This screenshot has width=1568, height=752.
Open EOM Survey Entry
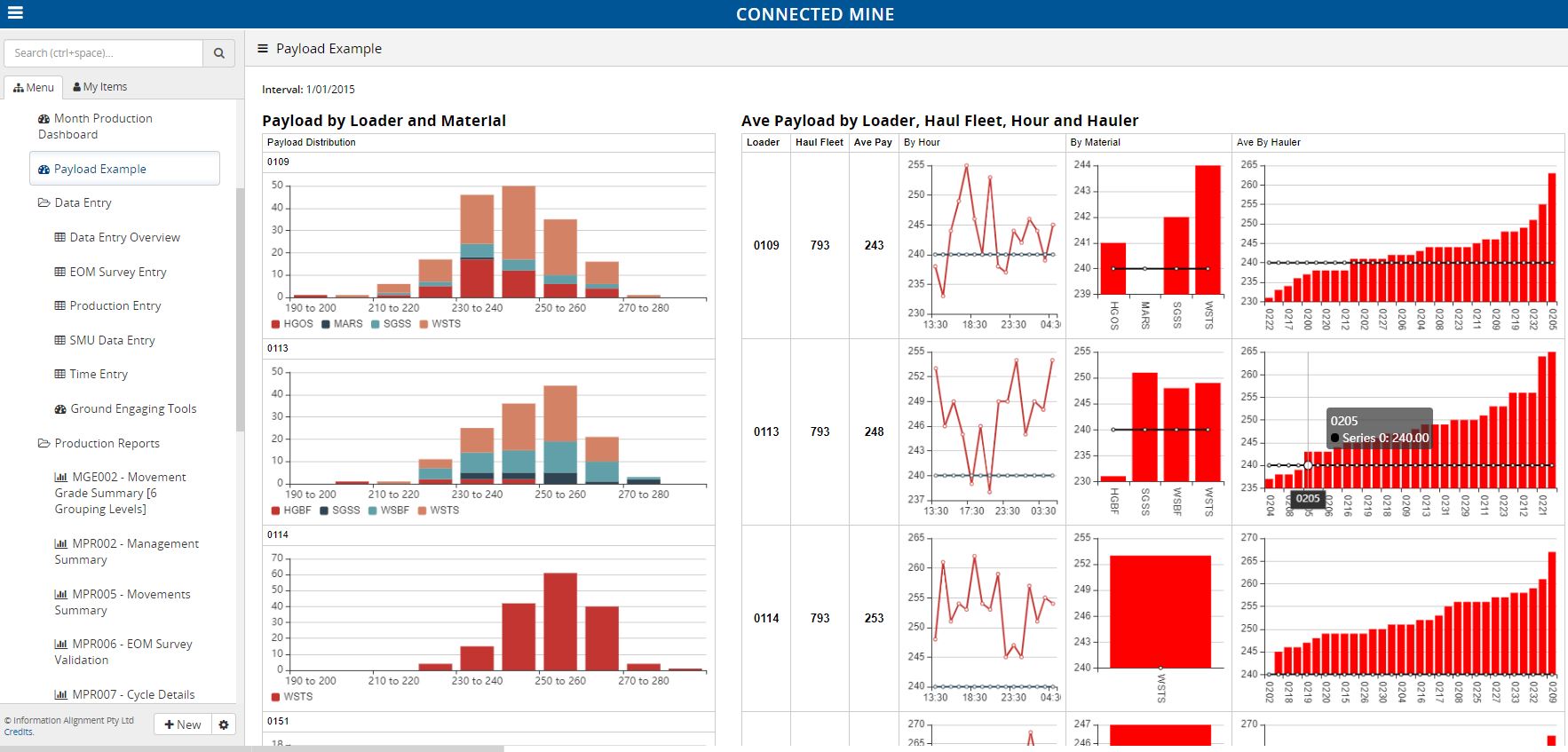coord(111,272)
